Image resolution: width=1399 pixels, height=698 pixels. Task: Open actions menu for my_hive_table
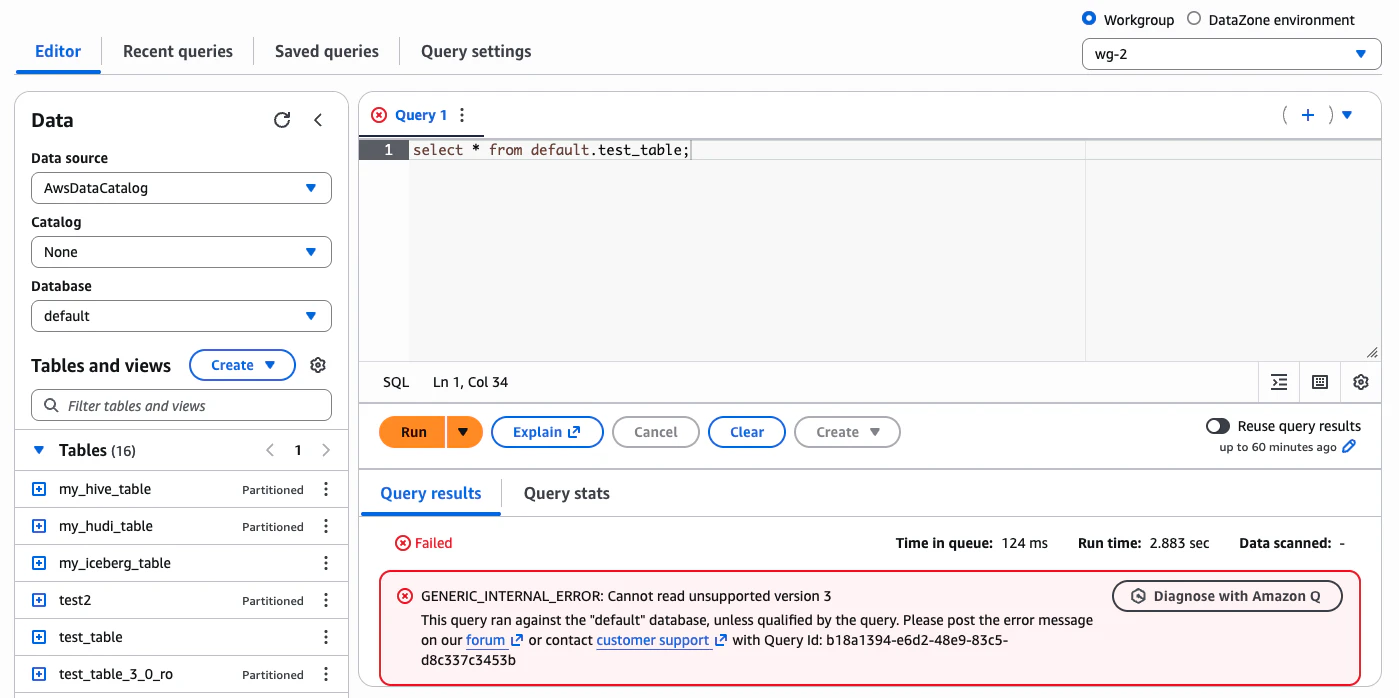tap(326, 489)
